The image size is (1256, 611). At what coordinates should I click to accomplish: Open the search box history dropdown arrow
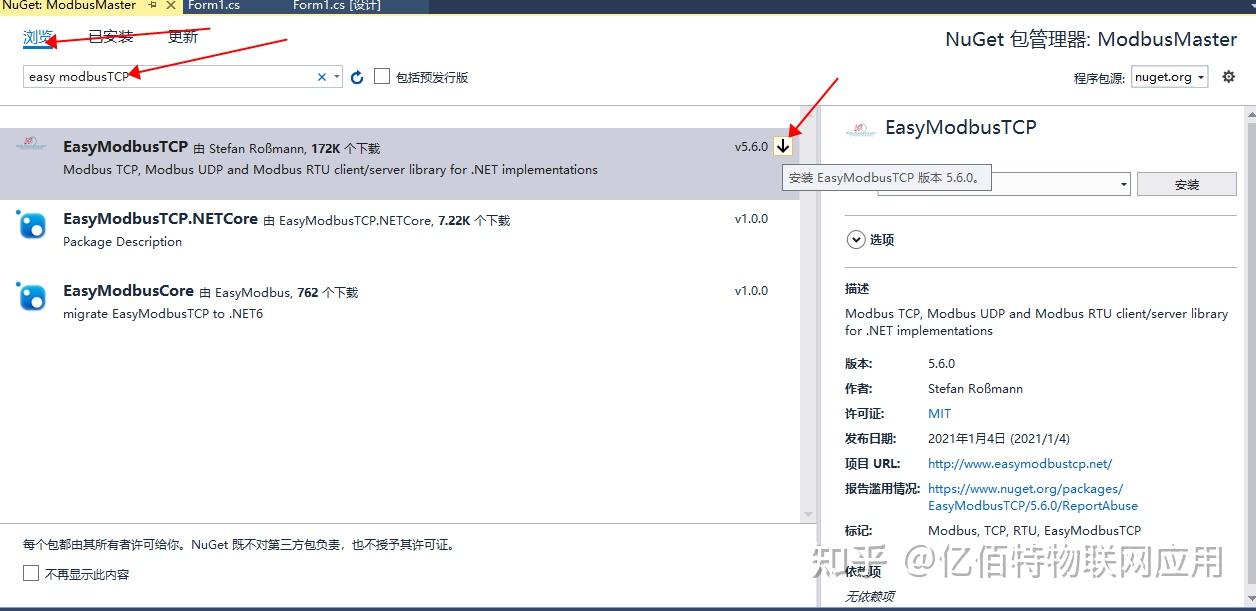point(336,76)
